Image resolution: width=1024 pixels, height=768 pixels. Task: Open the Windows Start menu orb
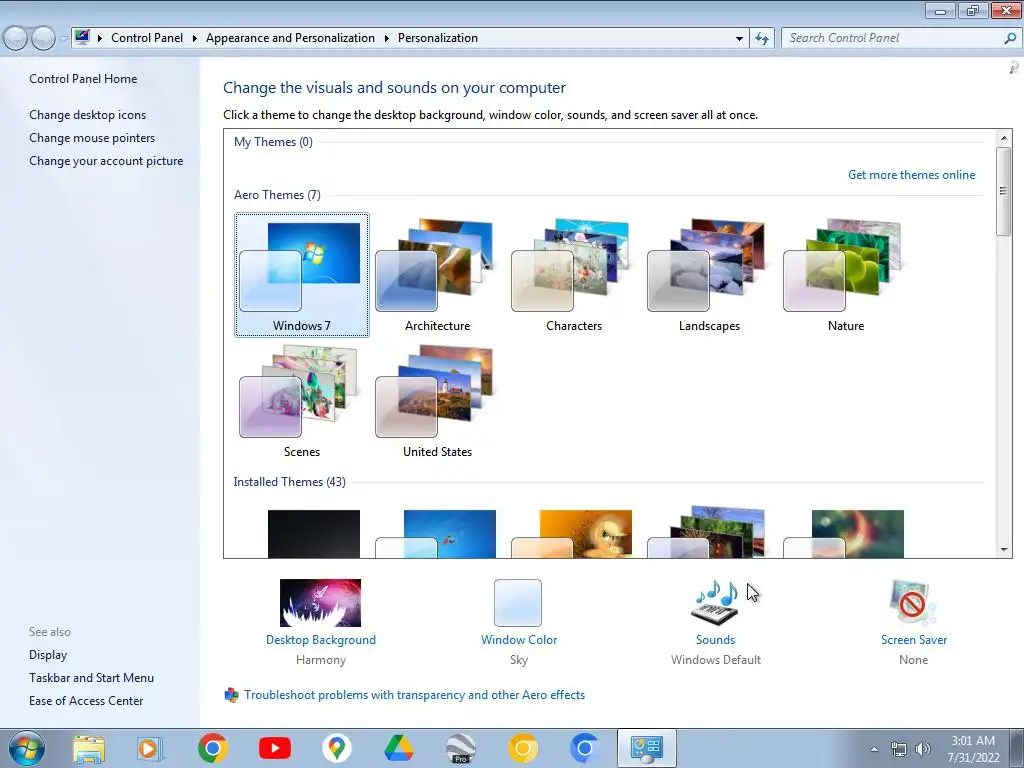pos(27,748)
